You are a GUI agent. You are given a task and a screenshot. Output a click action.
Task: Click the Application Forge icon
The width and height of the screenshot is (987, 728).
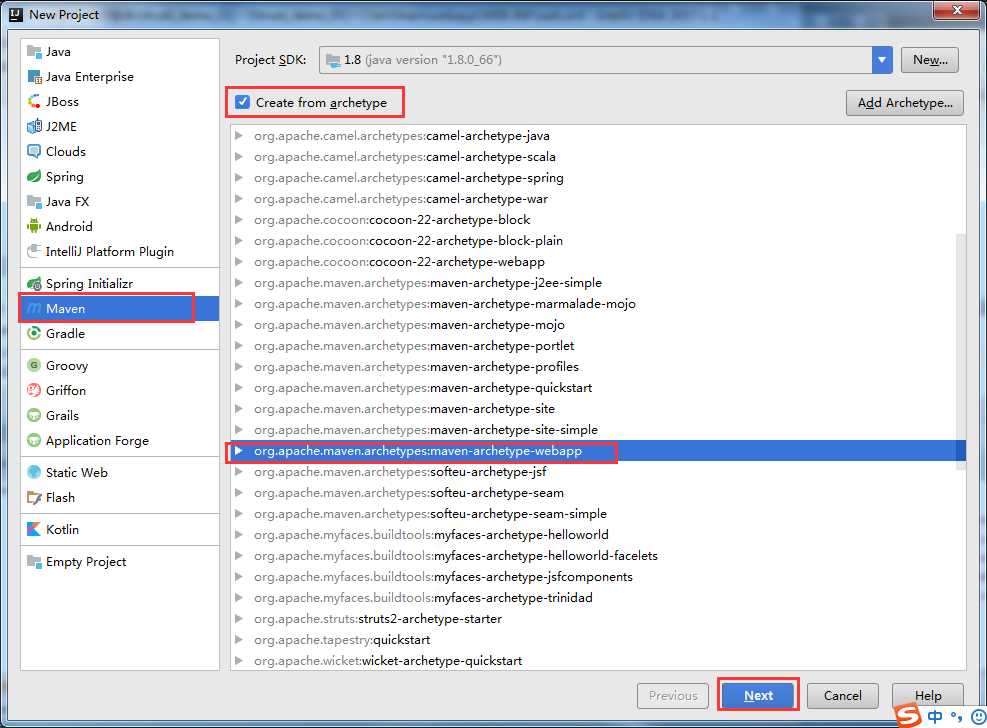[x=34, y=440]
